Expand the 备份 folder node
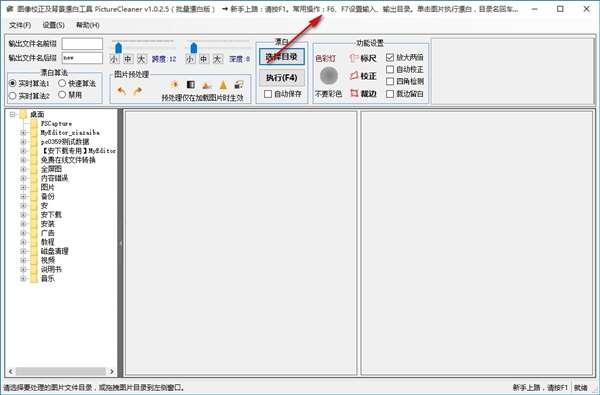The width and height of the screenshot is (600, 395). coord(23,196)
